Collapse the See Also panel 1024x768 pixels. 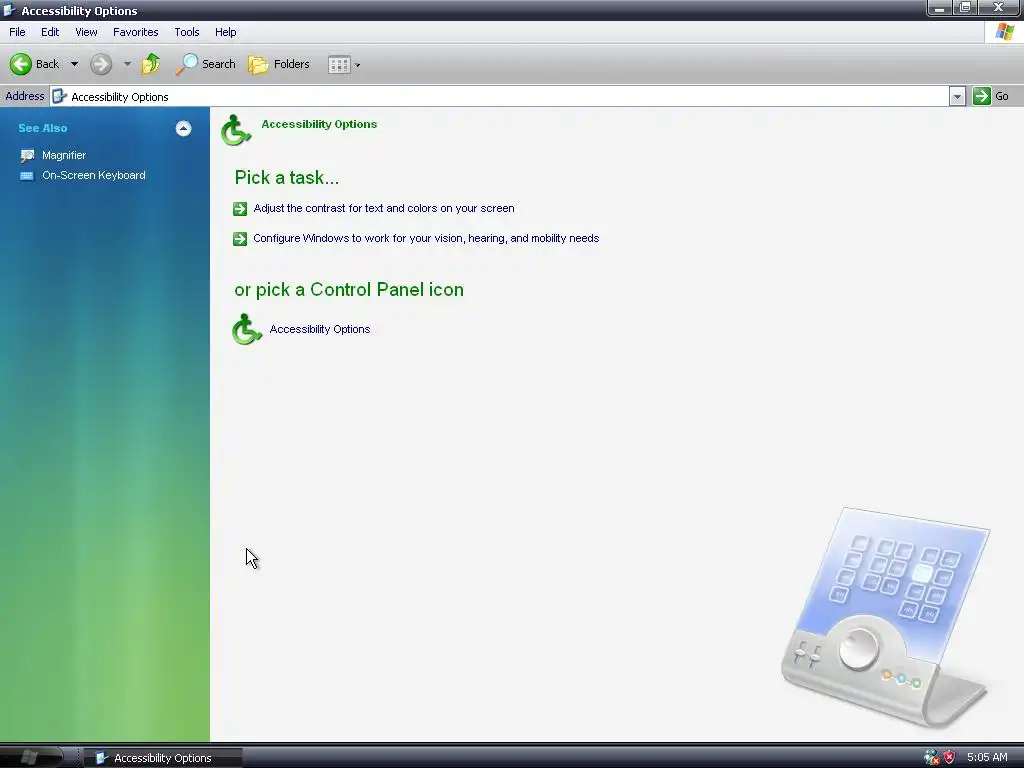click(x=184, y=128)
